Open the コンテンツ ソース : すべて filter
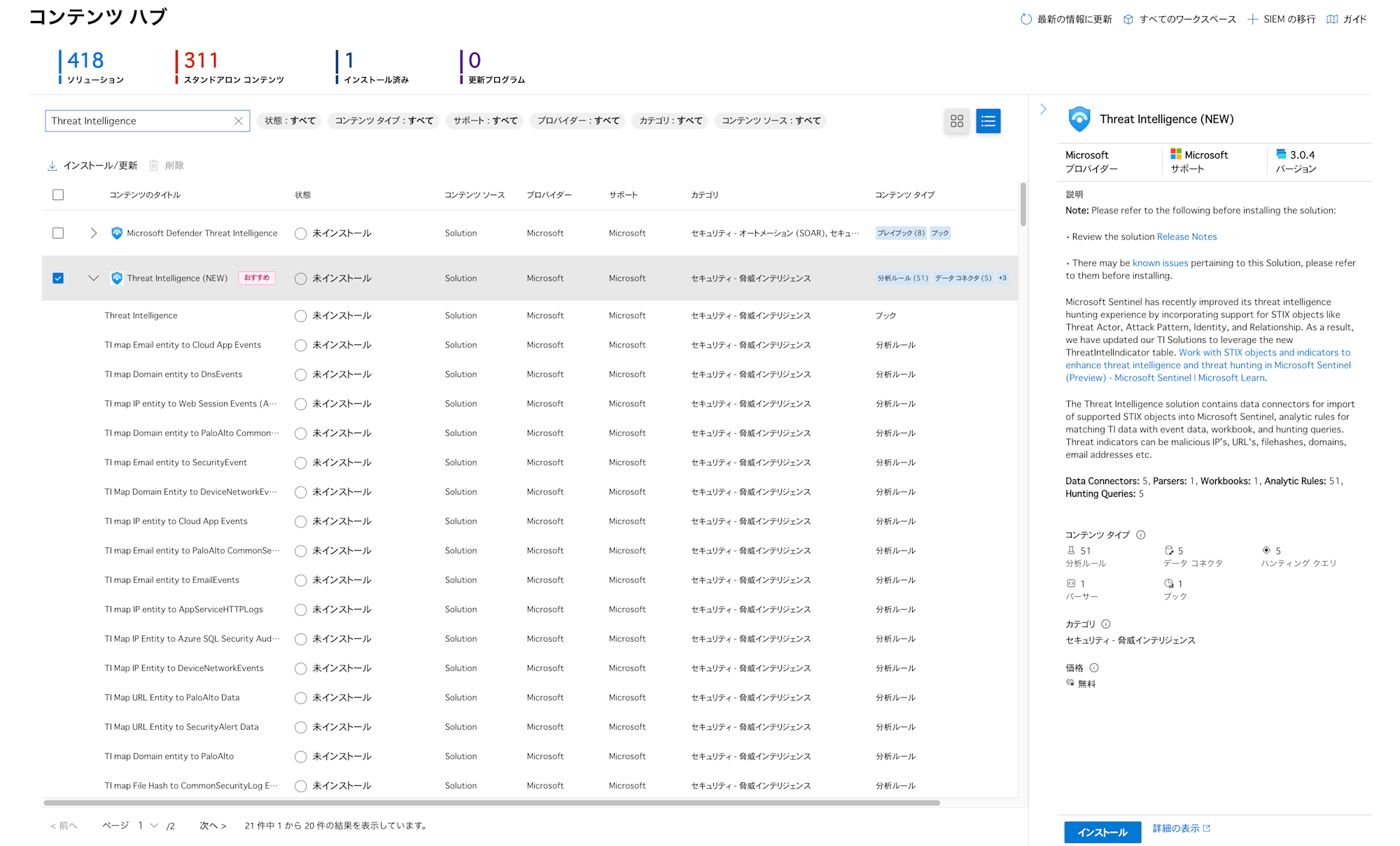Viewport: 1400px width, 846px height. point(771,121)
